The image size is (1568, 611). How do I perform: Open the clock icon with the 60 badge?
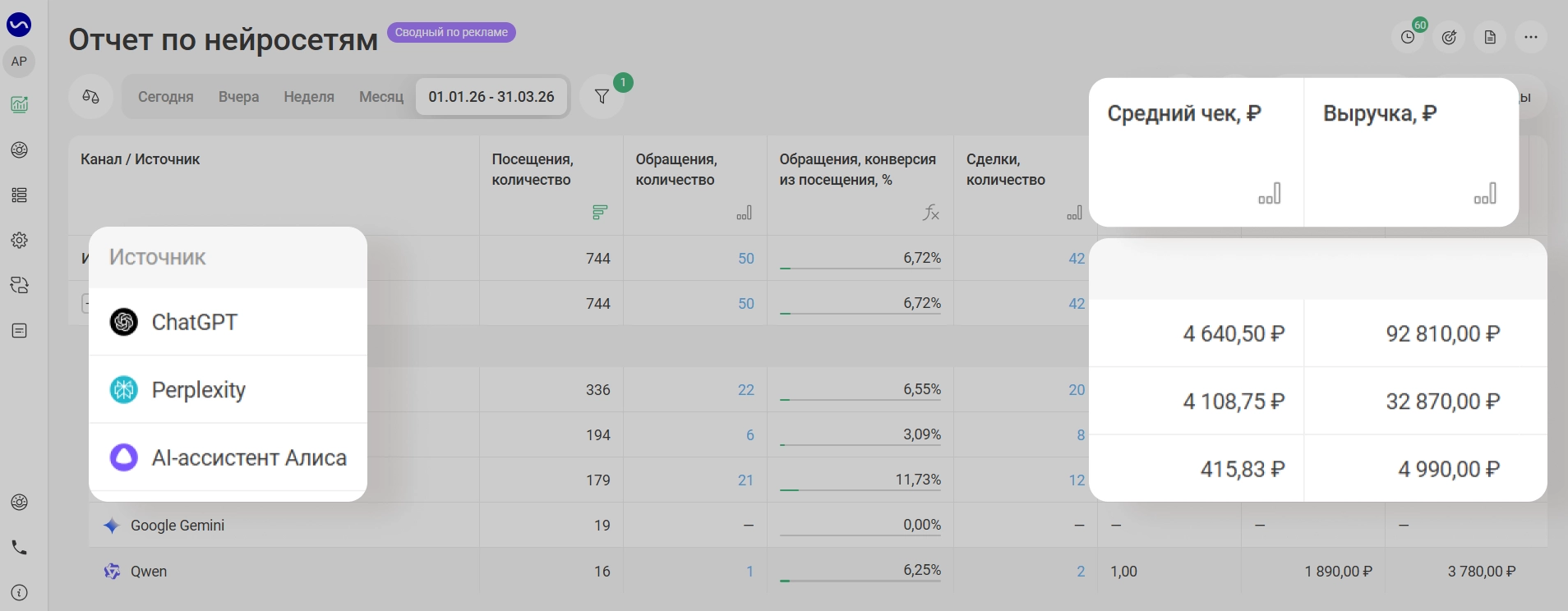coord(1408,37)
